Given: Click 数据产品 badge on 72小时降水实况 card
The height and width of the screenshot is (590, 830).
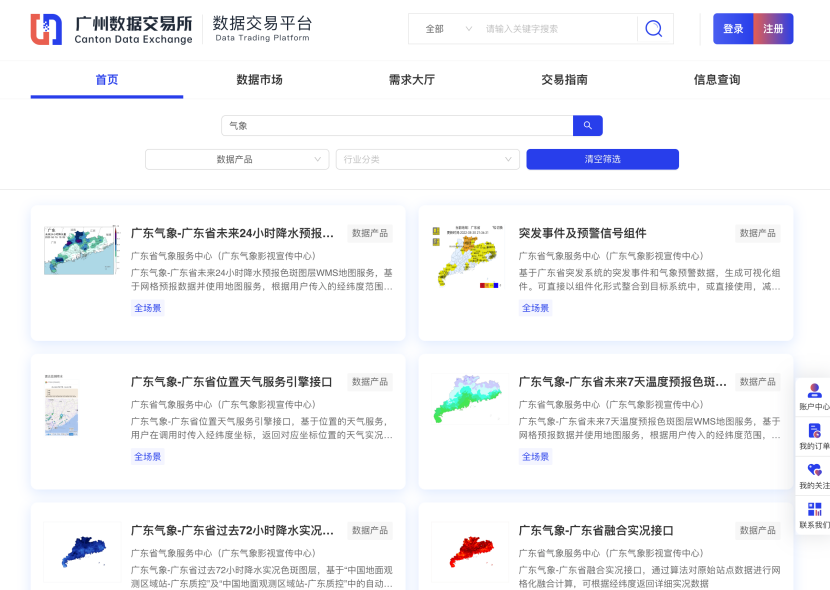Looking at the screenshot, I should pyautogui.click(x=370, y=531).
